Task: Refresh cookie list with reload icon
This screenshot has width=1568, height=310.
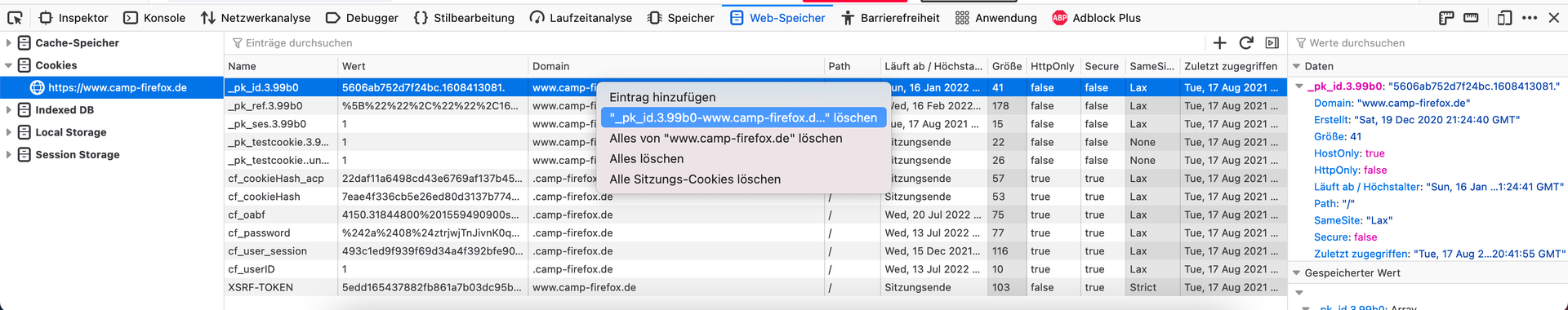Action: point(1246,42)
